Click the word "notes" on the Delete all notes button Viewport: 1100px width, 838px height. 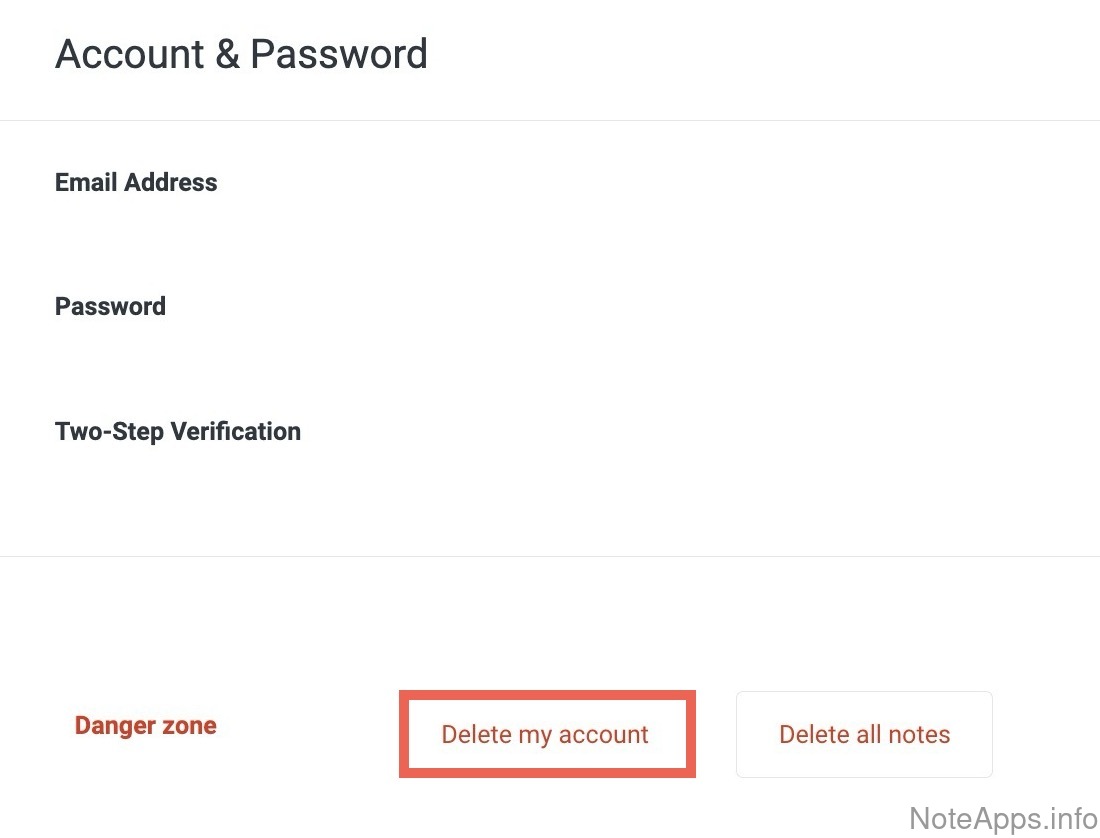tap(918, 735)
